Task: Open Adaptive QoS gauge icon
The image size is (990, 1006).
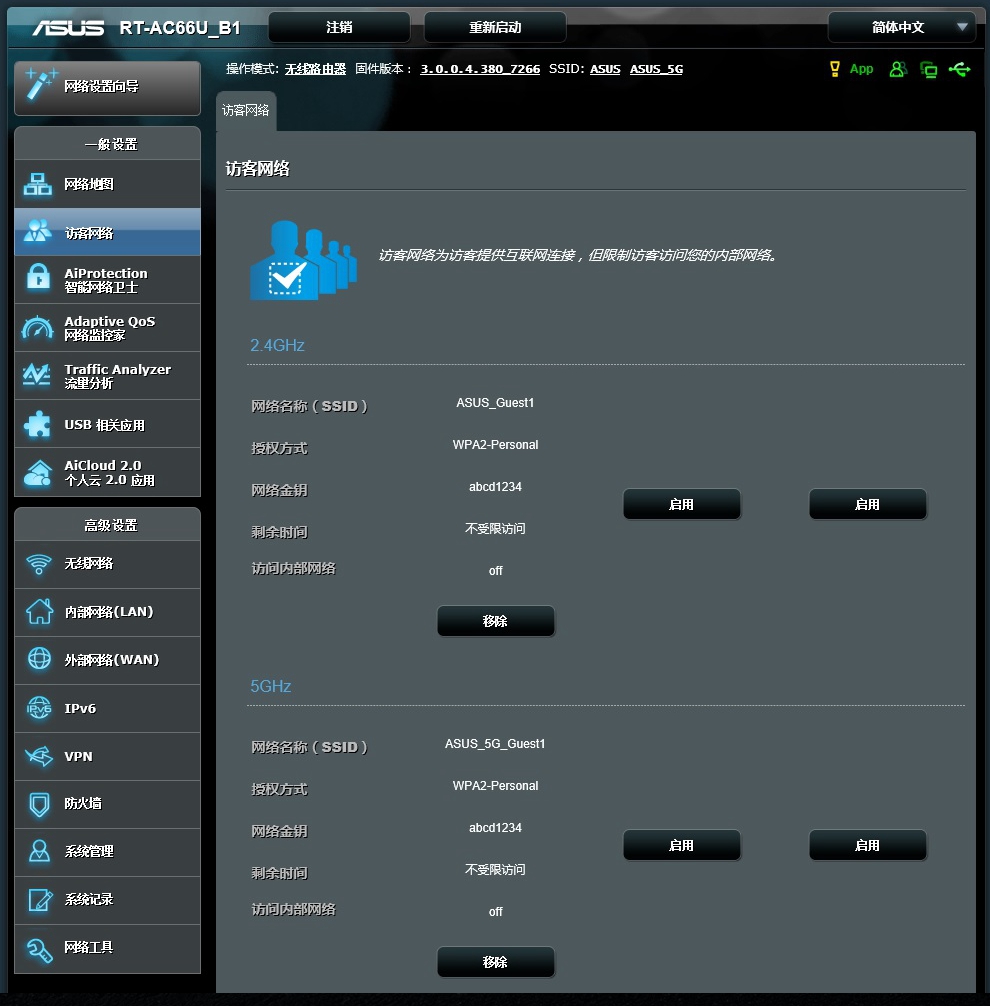Action: coord(38,328)
